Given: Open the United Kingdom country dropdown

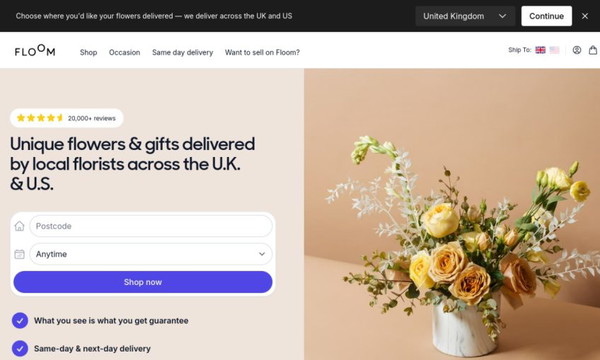Looking at the screenshot, I should (x=465, y=16).
